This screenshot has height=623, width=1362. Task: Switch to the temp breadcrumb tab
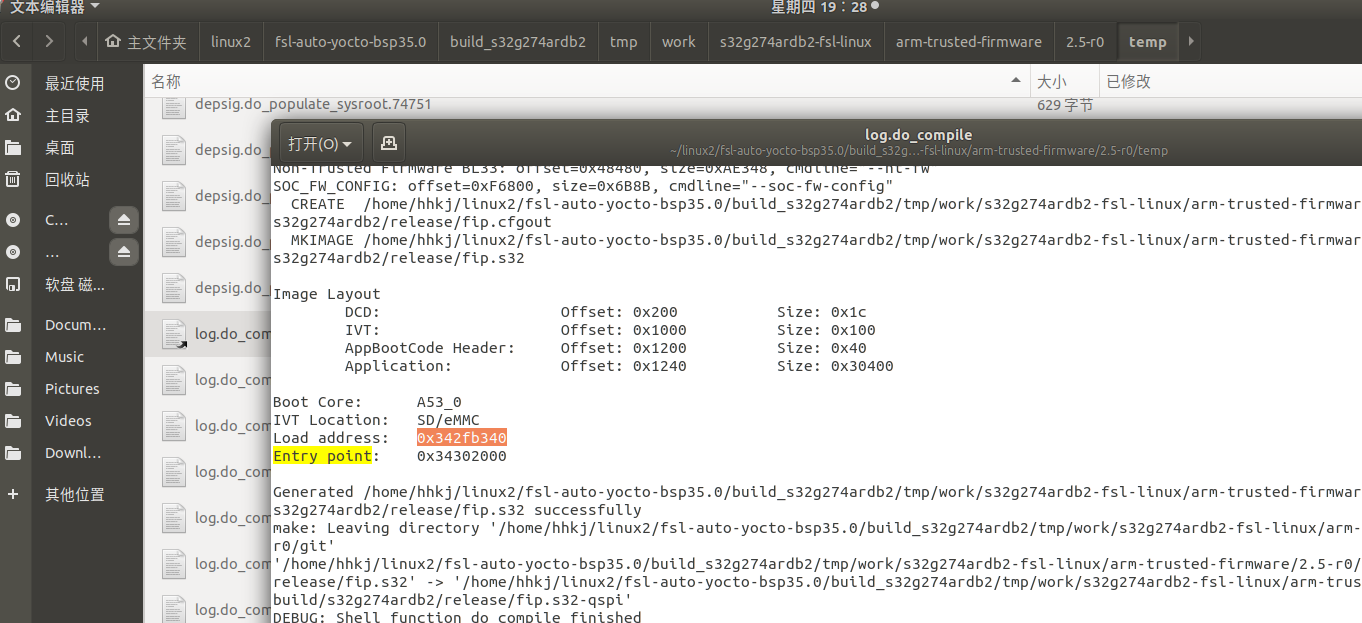1147,41
